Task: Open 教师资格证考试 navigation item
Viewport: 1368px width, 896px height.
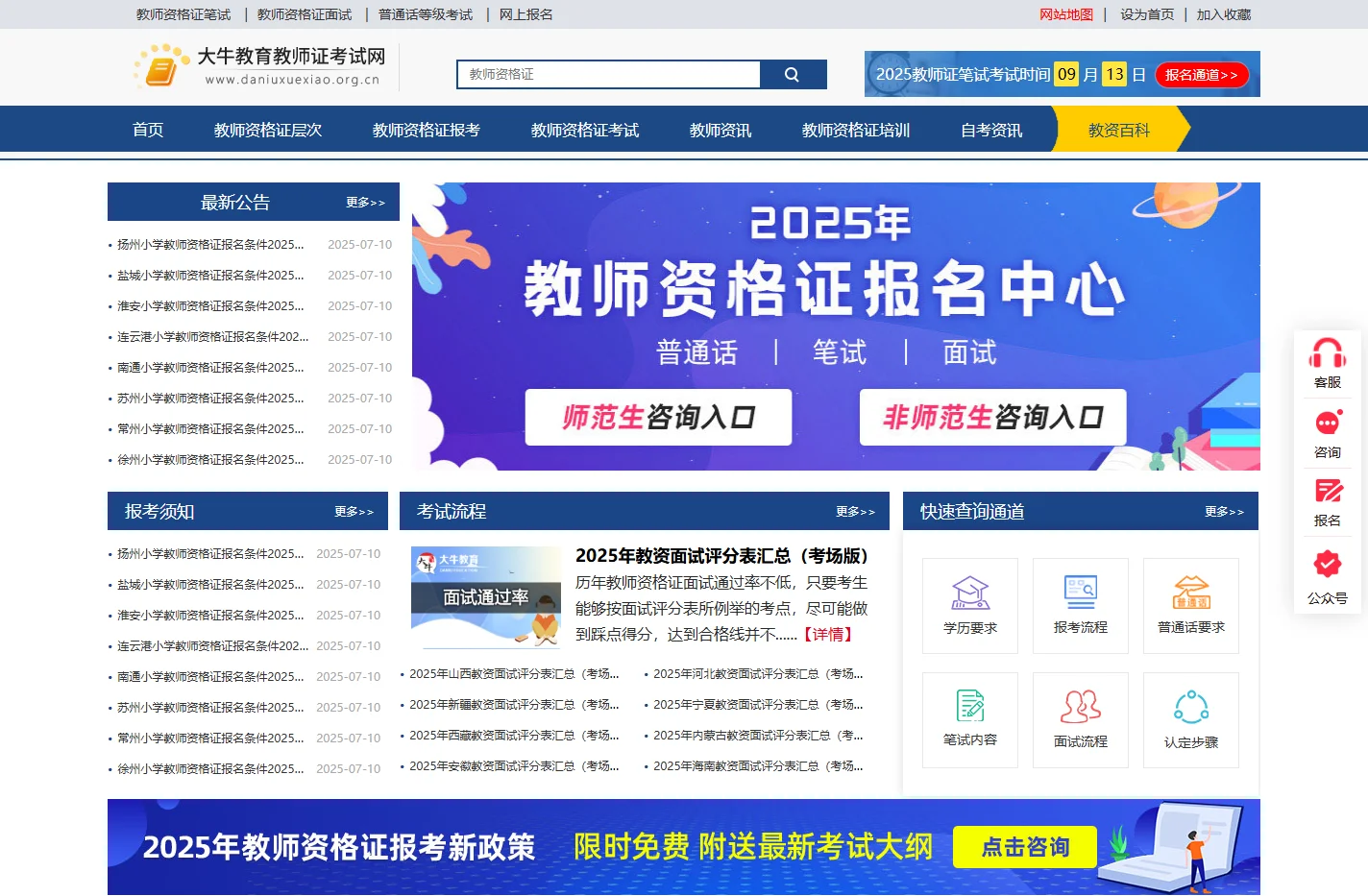Action: pos(585,130)
